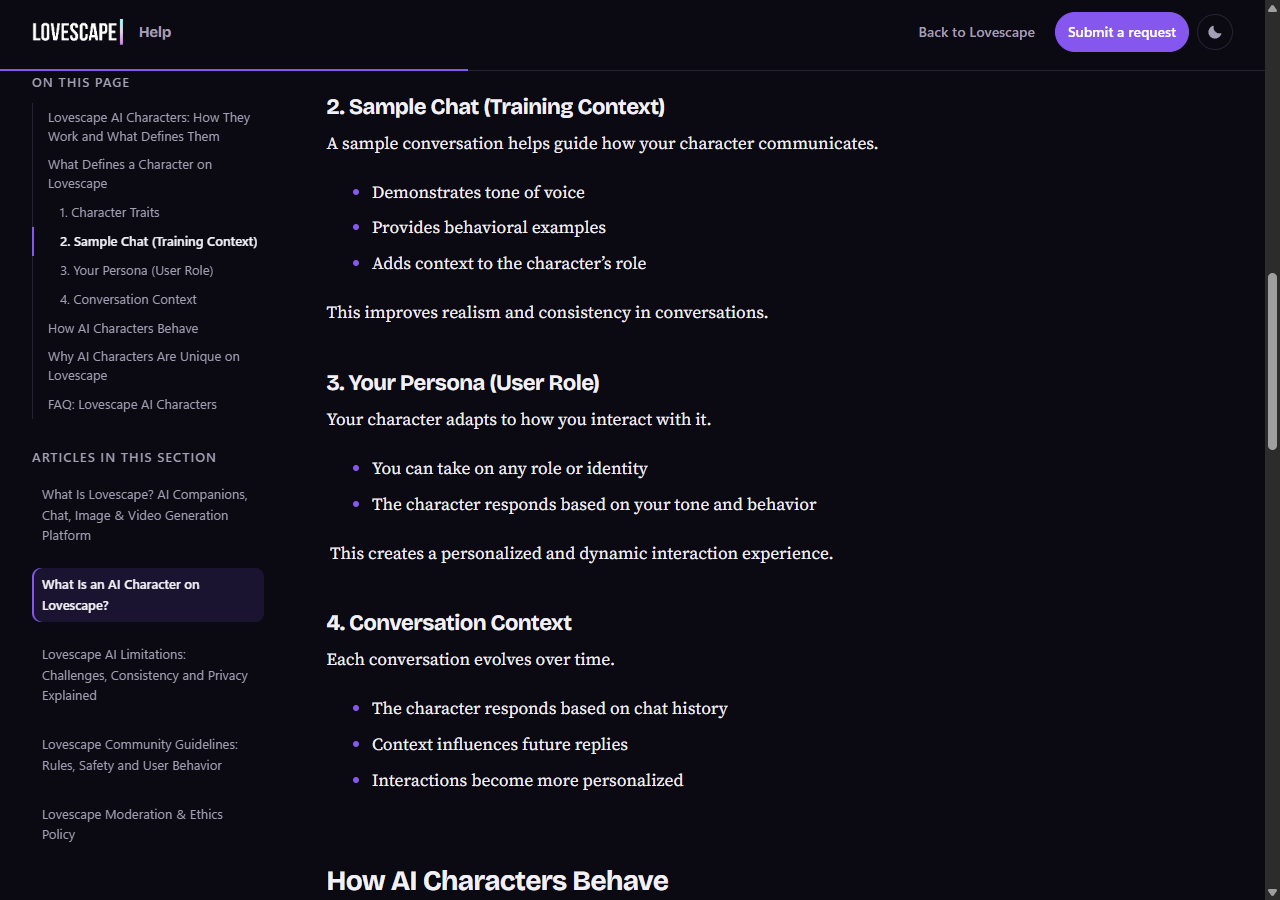Click the ON THIS PAGE sidebar label
Image resolution: width=1280 pixels, height=900 pixels.
click(81, 83)
